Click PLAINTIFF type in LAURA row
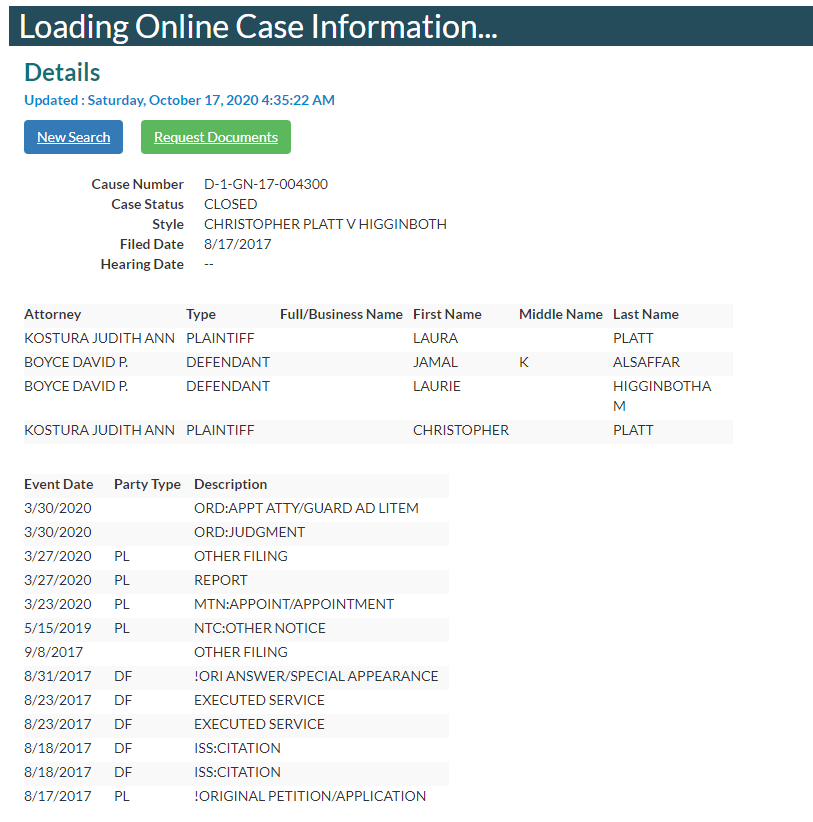Viewport: 813px width, 822px height. (x=220, y=338)
